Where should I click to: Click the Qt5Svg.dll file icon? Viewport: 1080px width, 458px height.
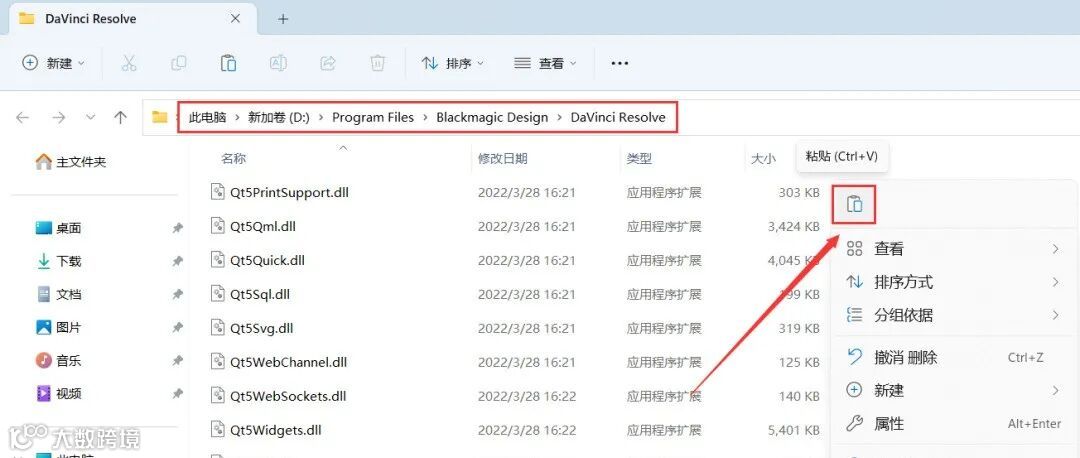[218, 328]
